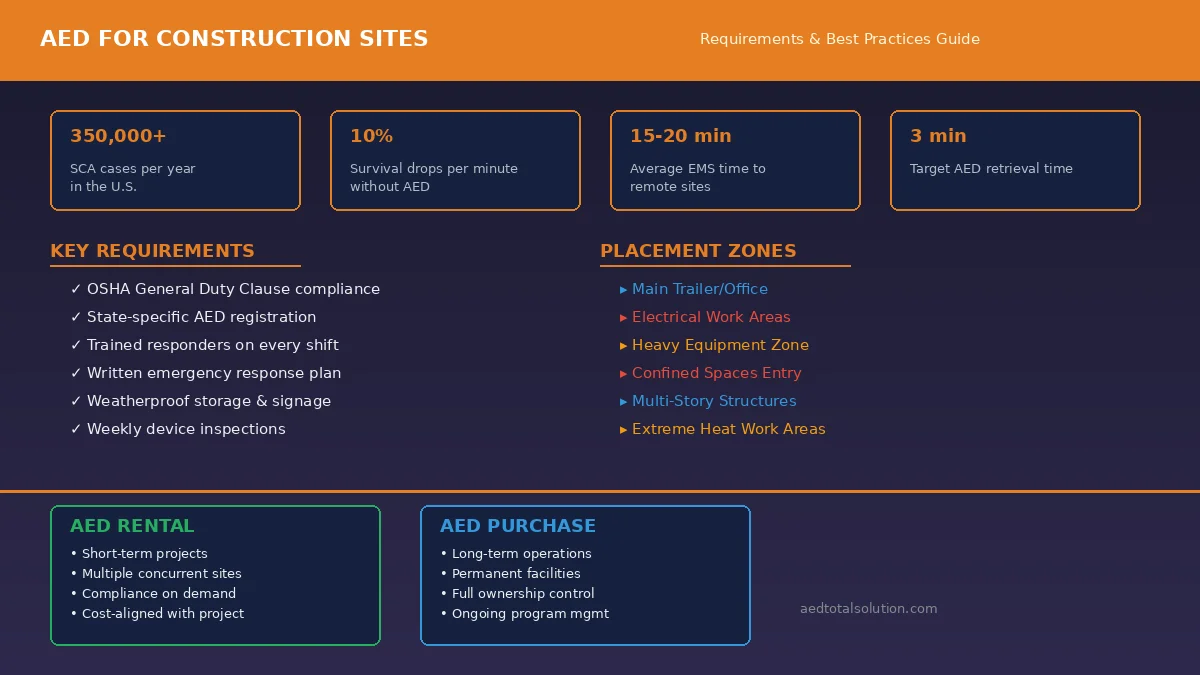The height and width of the screenshot is (675, 1200).
Task: Expand the Electrical Work Areas arrow
Action: [x=624, y=317]
